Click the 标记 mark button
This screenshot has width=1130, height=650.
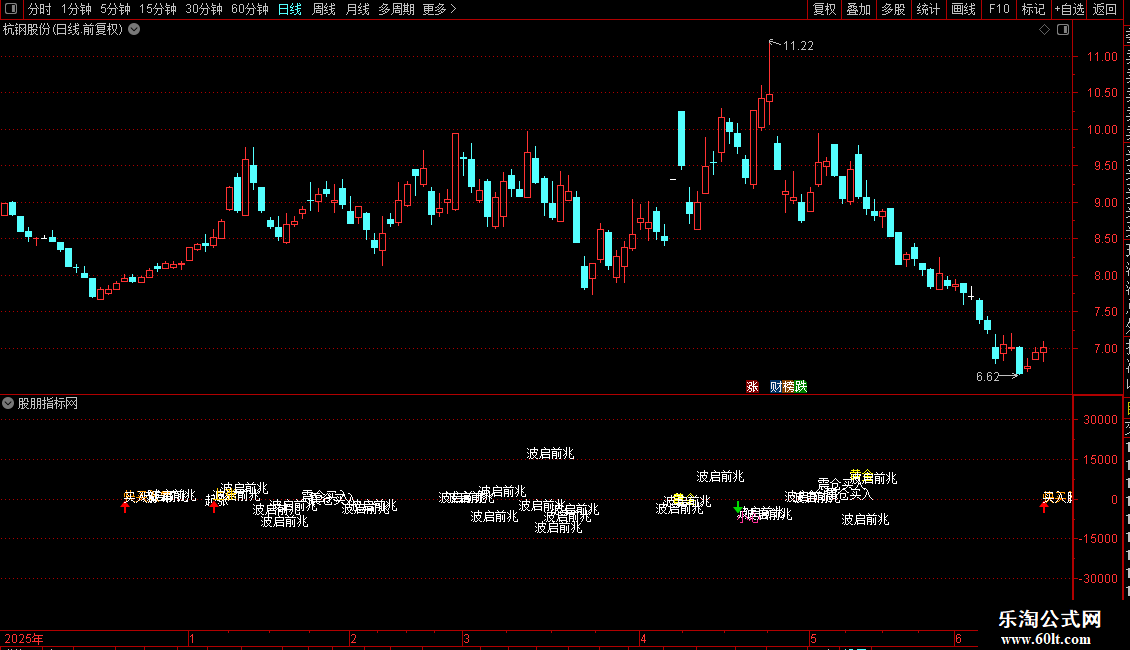tap(1033, 9)
